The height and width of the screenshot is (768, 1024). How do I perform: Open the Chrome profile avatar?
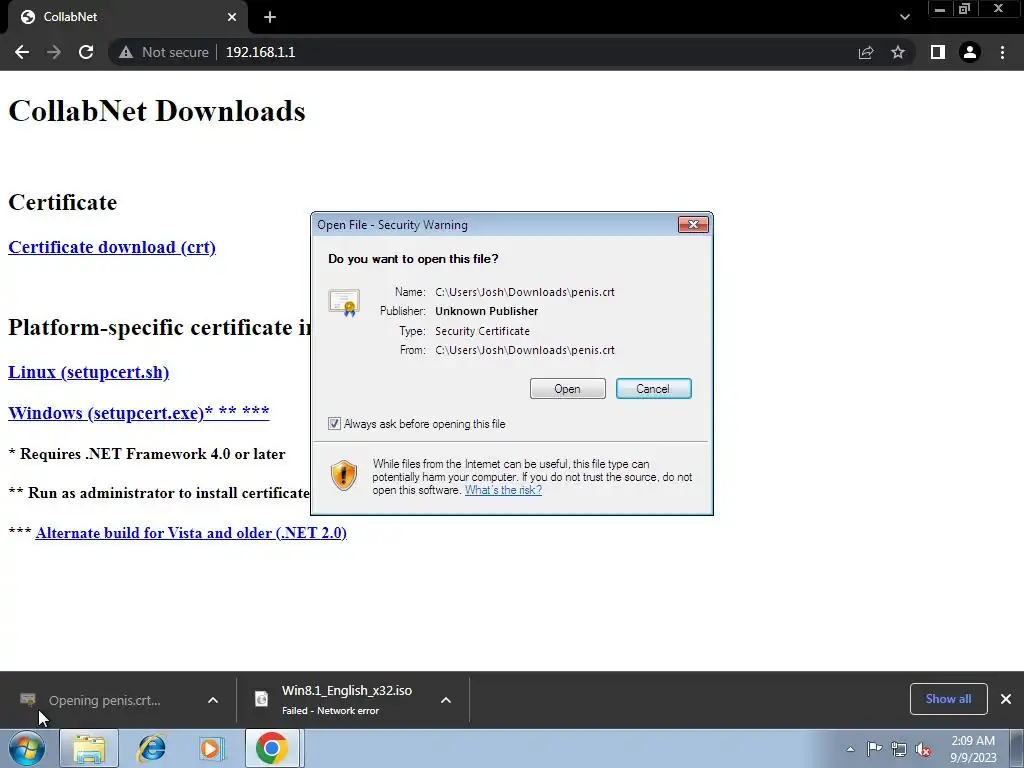(x=970, y=52)
